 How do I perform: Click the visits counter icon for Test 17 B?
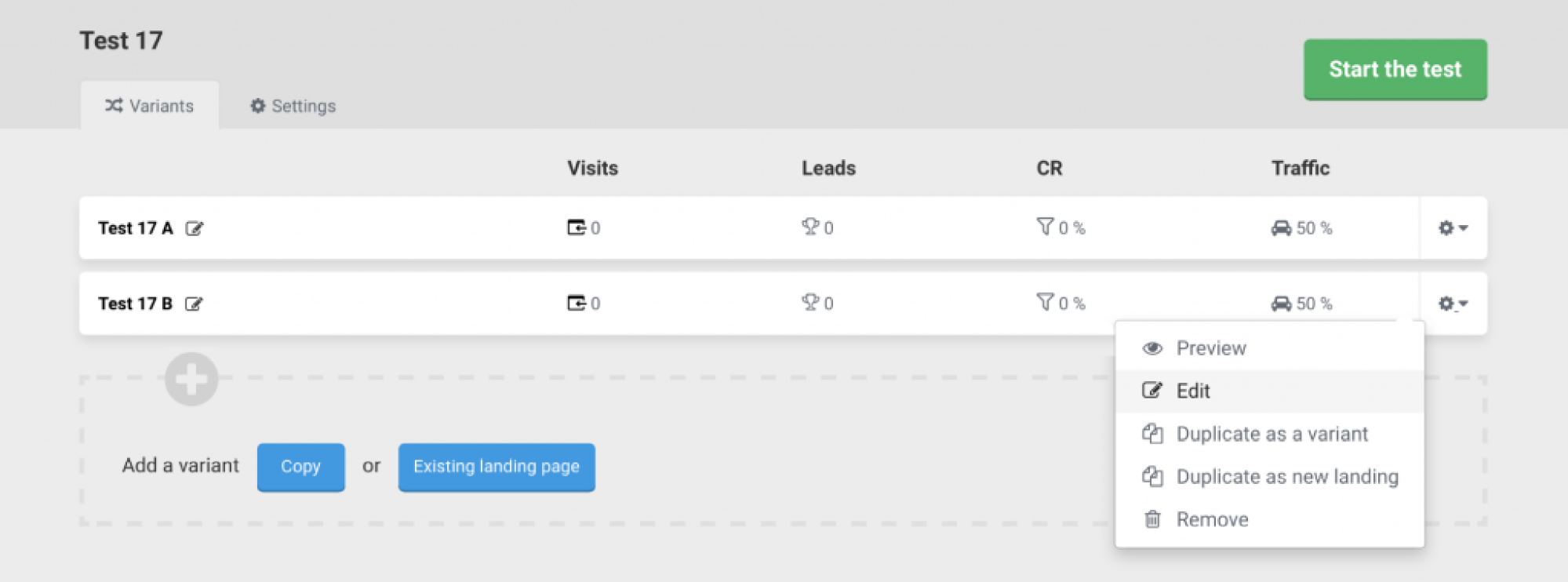[x=577, y=304]
